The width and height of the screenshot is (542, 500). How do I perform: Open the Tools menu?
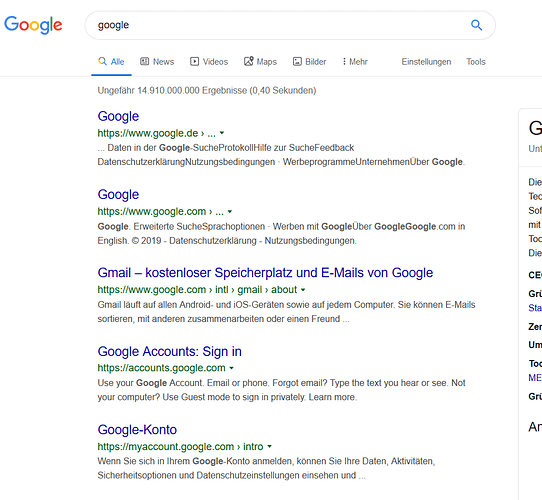(x=476, y=62)
